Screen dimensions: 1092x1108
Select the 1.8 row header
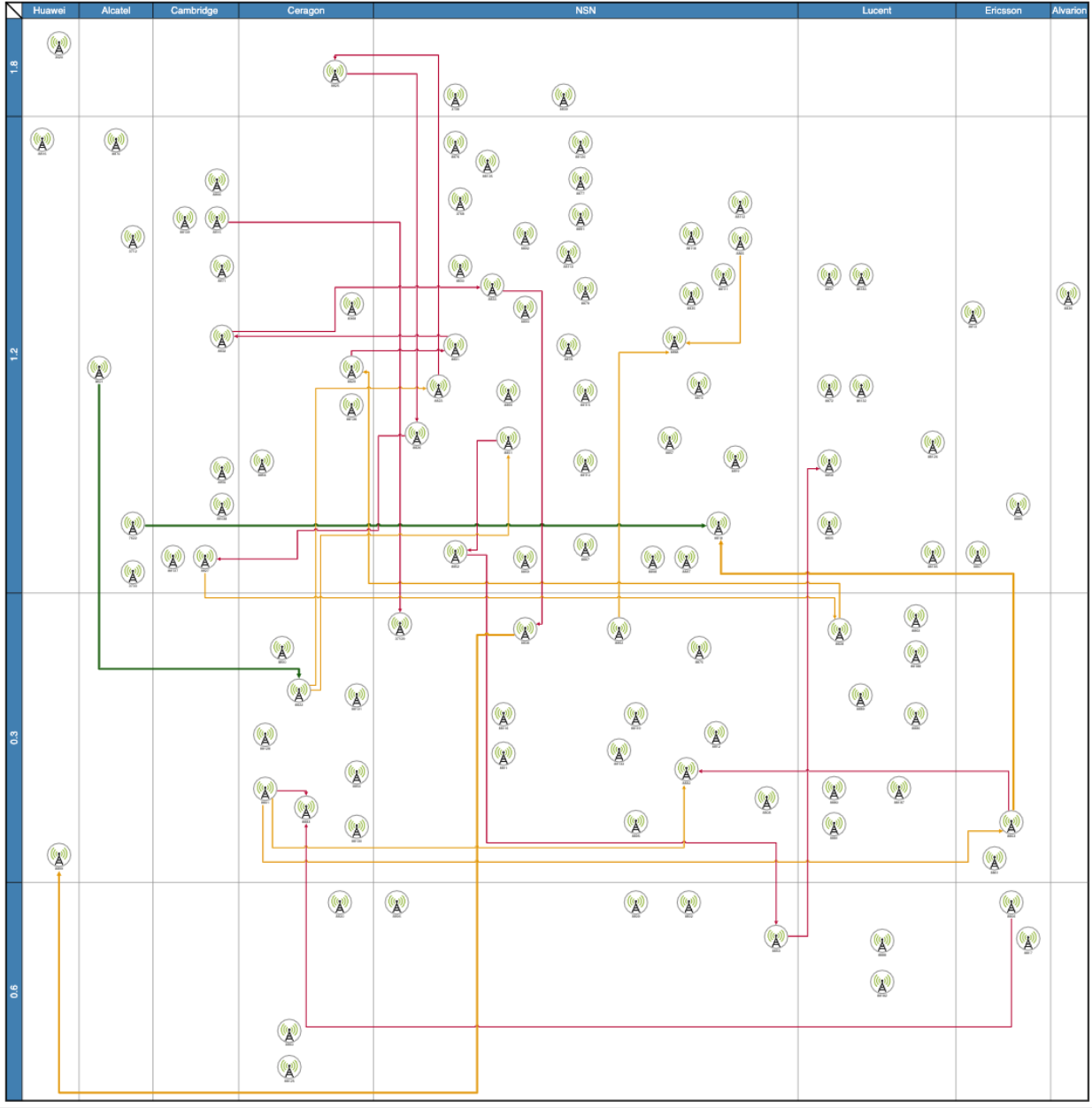(x=14, y=67)
